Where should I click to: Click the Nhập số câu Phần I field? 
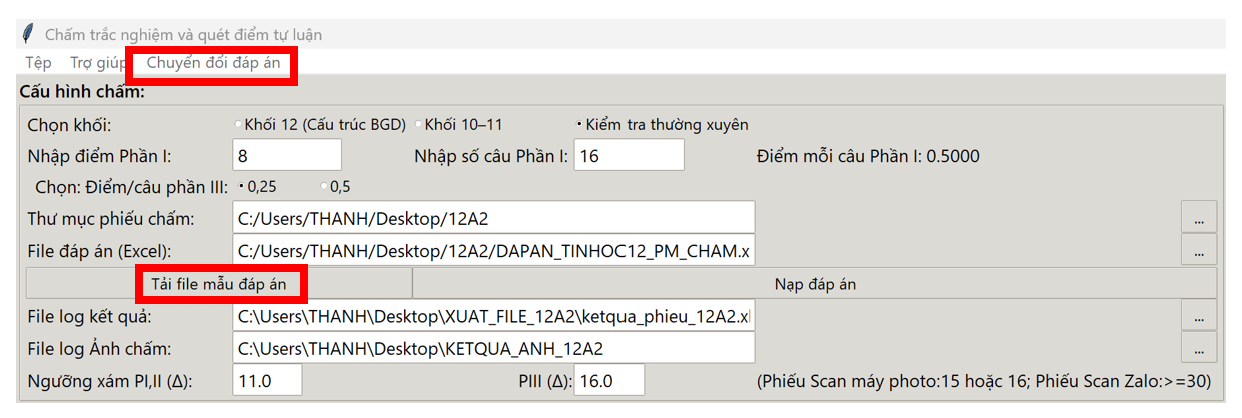coord(629,155)
